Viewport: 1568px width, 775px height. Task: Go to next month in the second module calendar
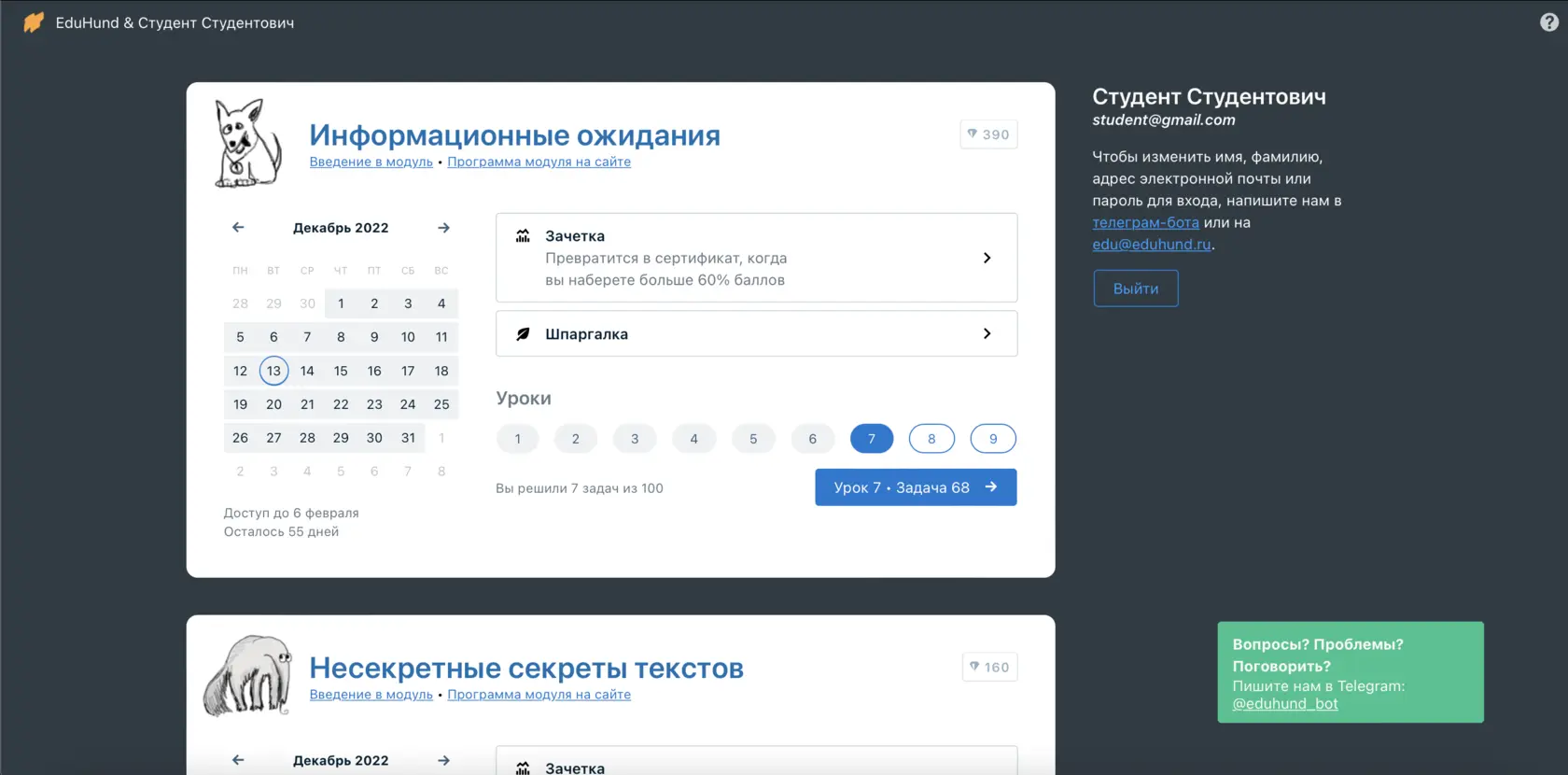(444, 760)
